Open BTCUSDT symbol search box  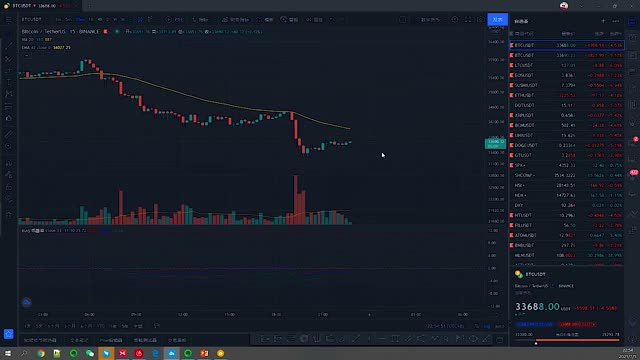pos(32,20)
